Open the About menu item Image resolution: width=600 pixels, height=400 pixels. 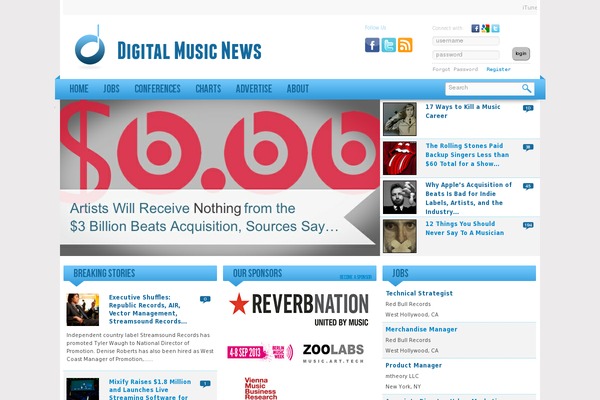pyautogui.click(x=298, y=89)
